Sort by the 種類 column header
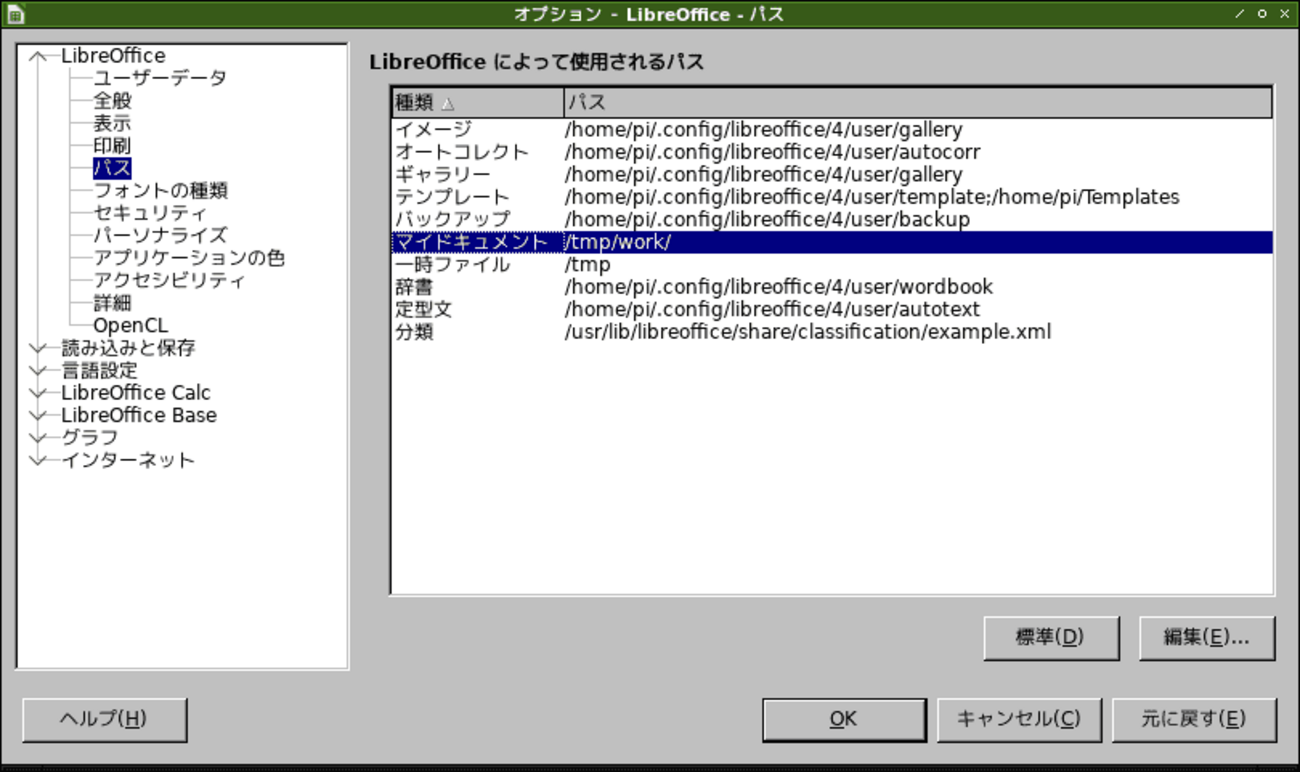 (477, 102)
